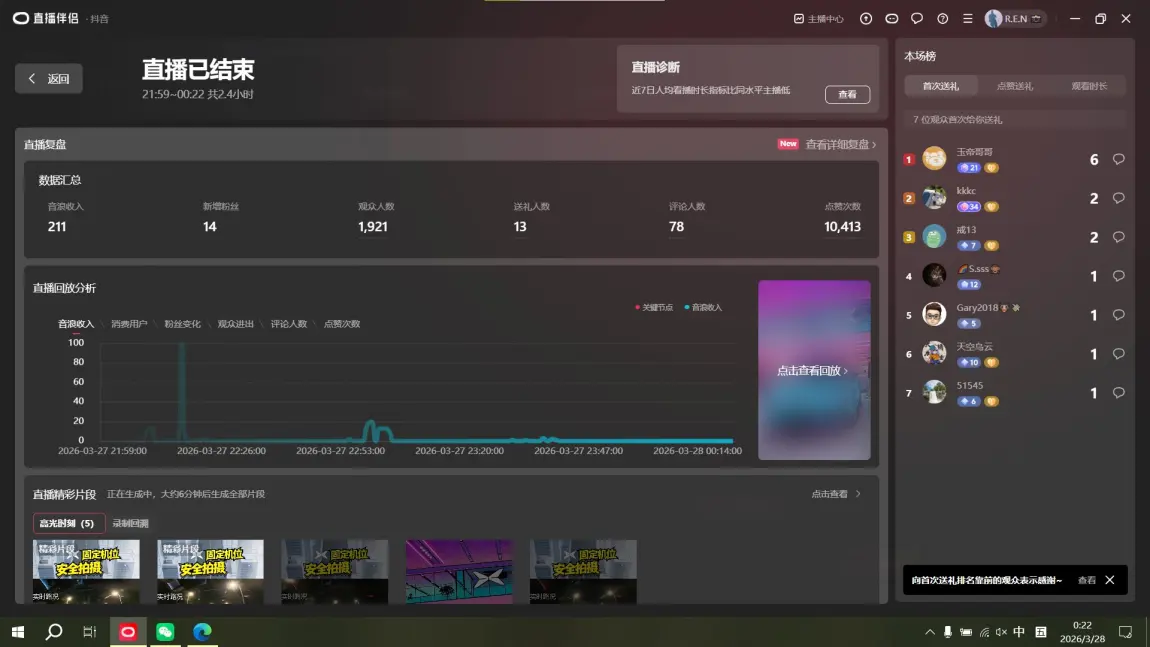Switch leaderboard to 观看时长 tab
Screen dimensions: 1150x647
[x=1089, y=86]
